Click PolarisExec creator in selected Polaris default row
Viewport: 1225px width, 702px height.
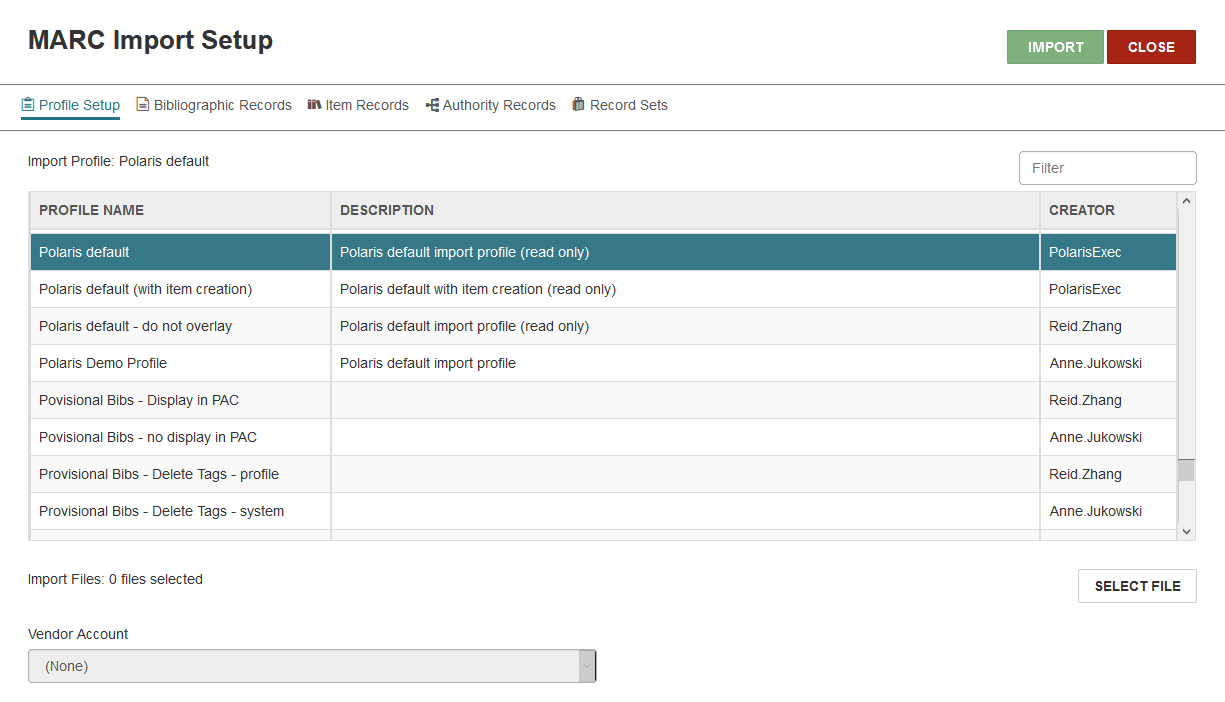[1085, 252]
